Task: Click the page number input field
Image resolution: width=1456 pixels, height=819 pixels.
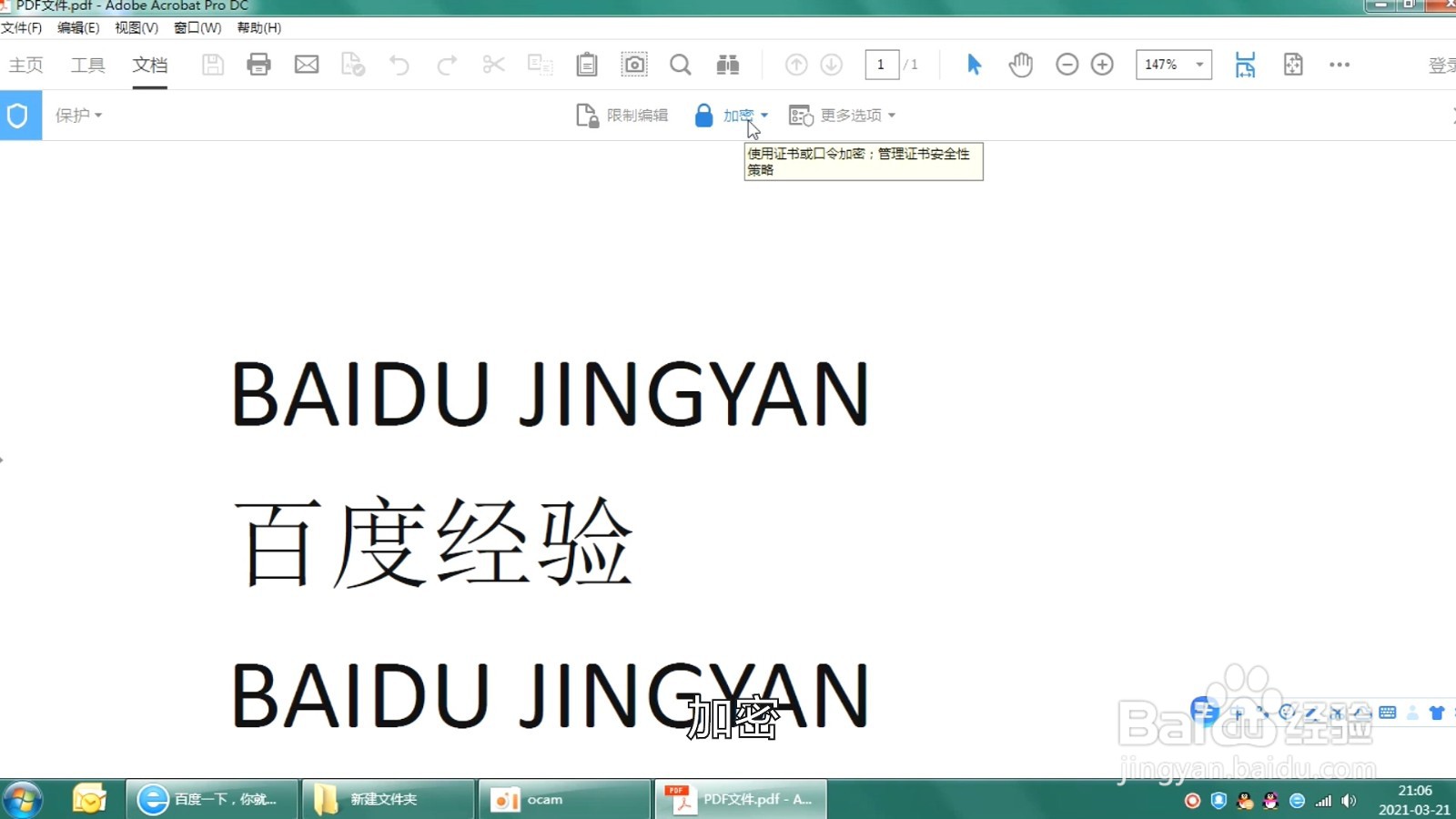Action: (x=881, y=65)
